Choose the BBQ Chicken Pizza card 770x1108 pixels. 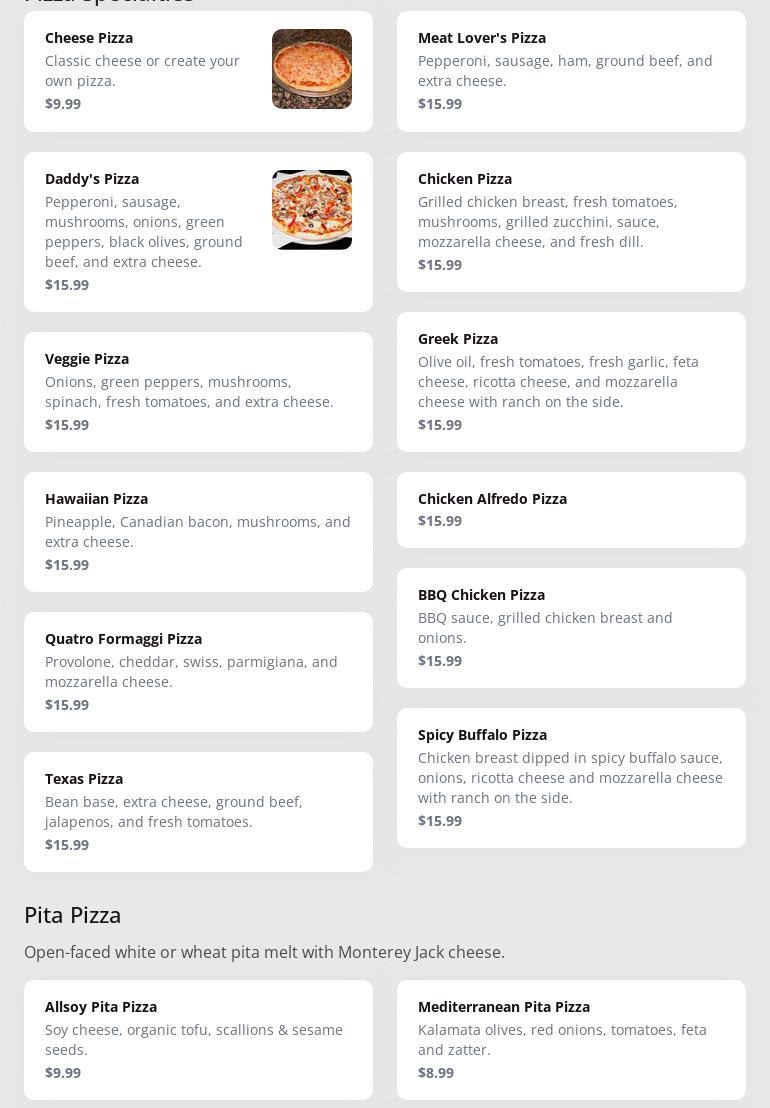[571, 628]
